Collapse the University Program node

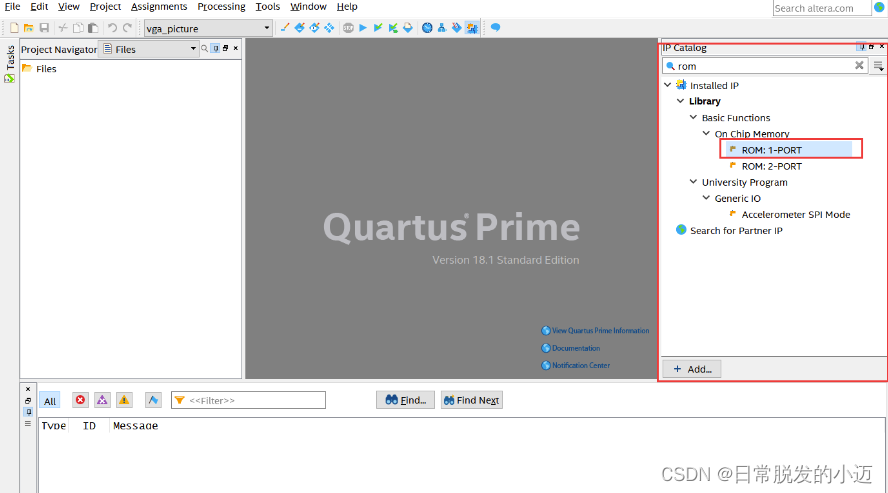coord(693,182)
